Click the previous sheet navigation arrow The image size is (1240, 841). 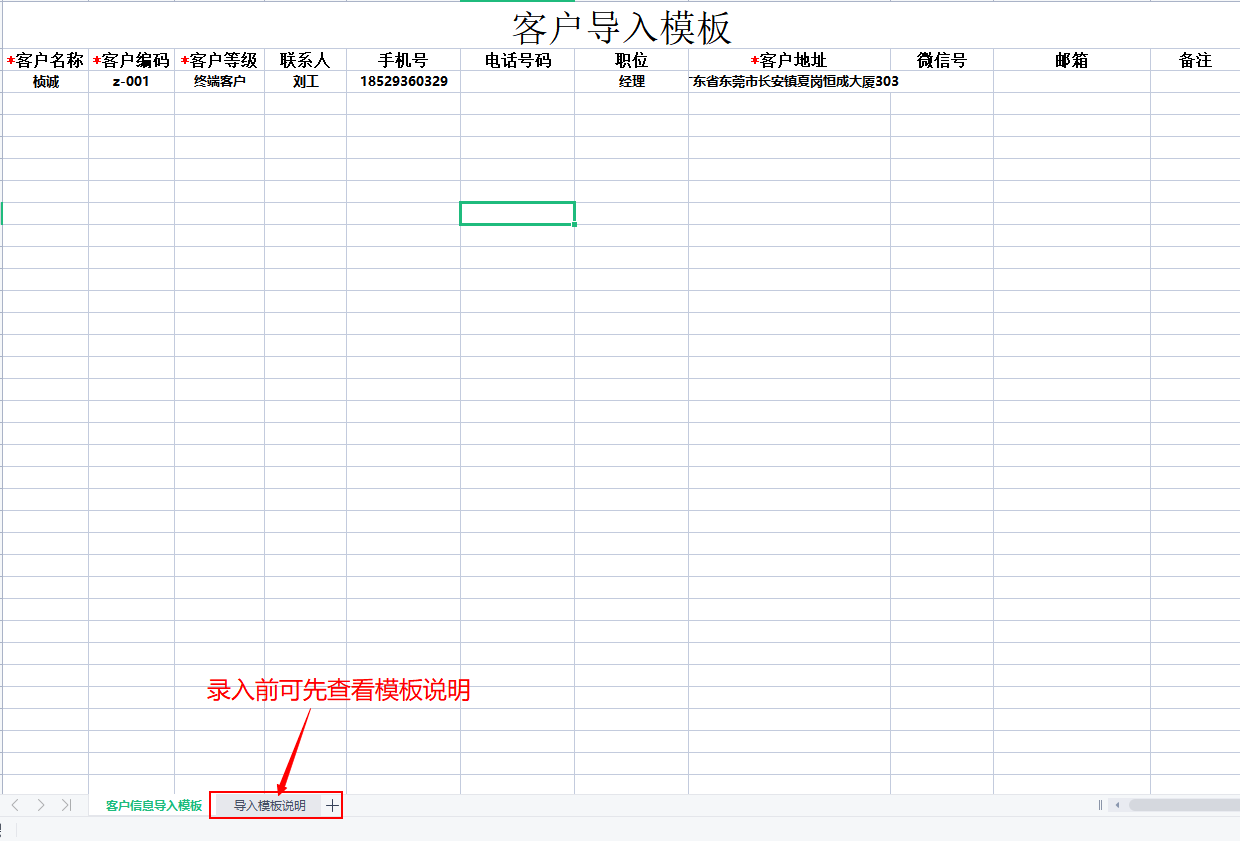(15, 805)
